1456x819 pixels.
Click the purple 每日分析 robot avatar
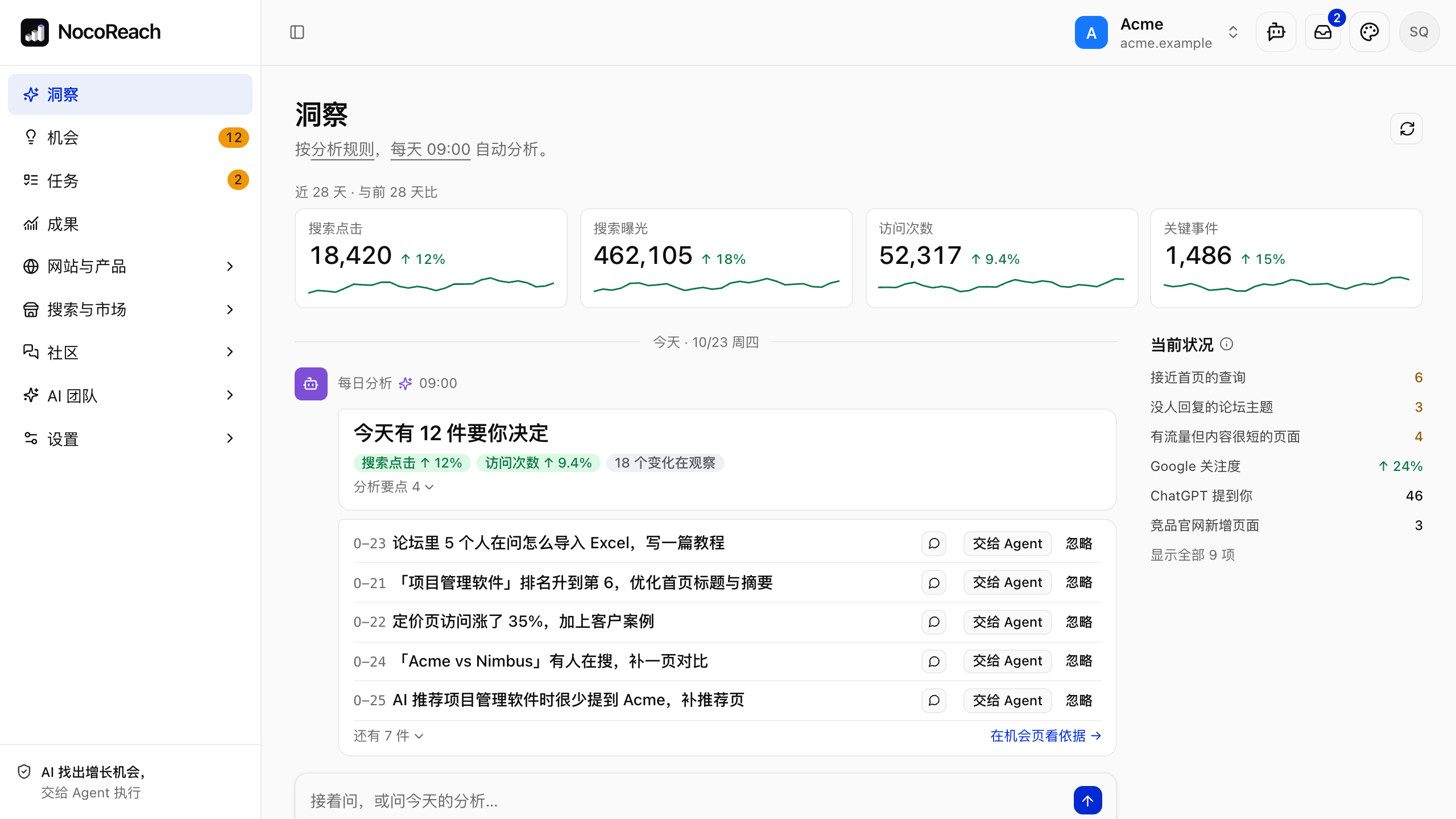click(x=311, y=384)
